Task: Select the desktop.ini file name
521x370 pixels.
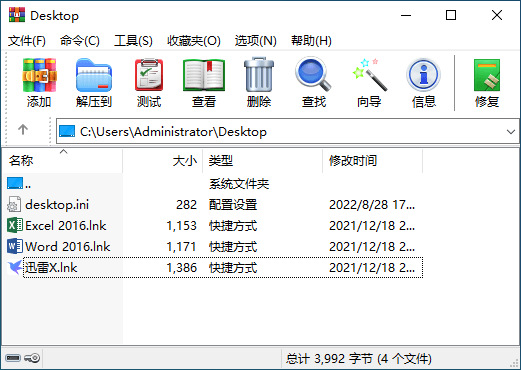Action: pos(57,205)
